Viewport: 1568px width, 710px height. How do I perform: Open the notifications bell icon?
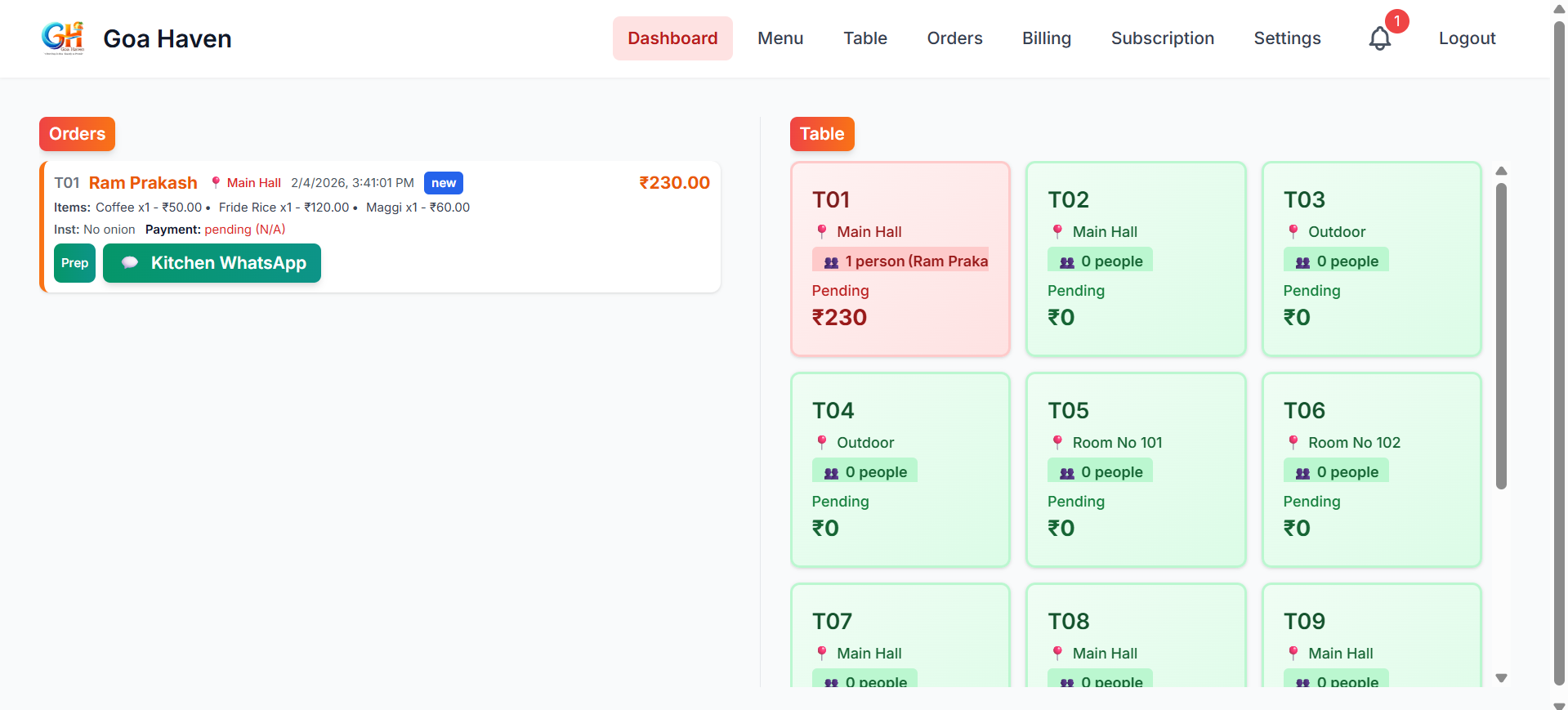1379,38
